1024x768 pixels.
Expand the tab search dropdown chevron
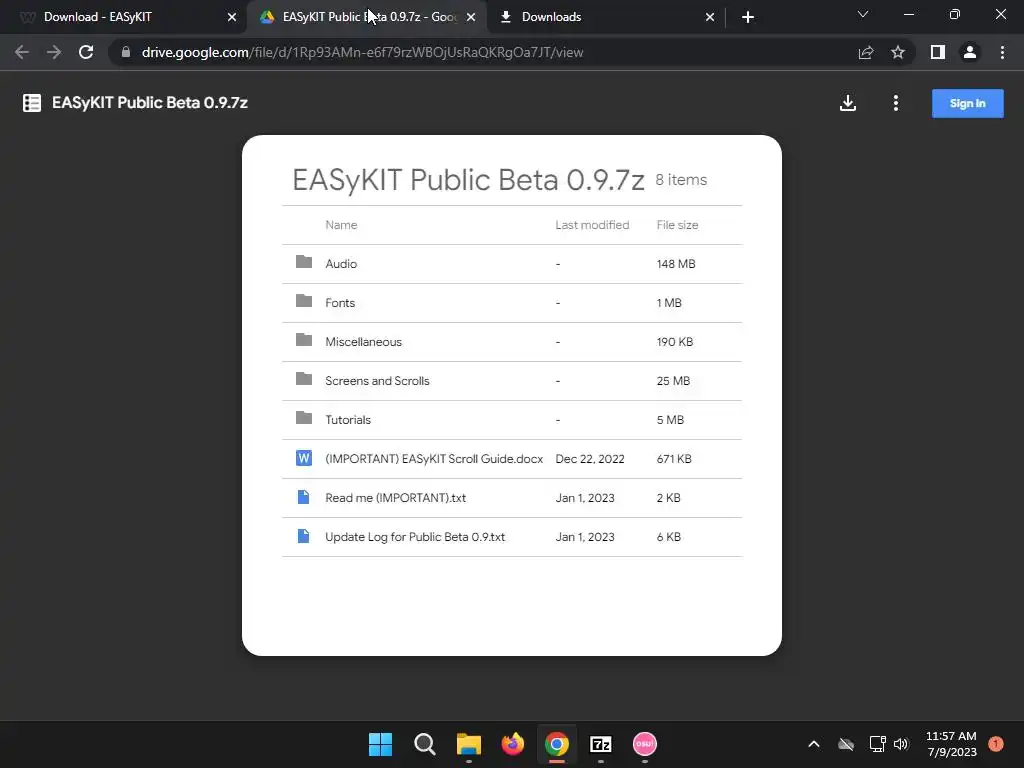(863, 14)
